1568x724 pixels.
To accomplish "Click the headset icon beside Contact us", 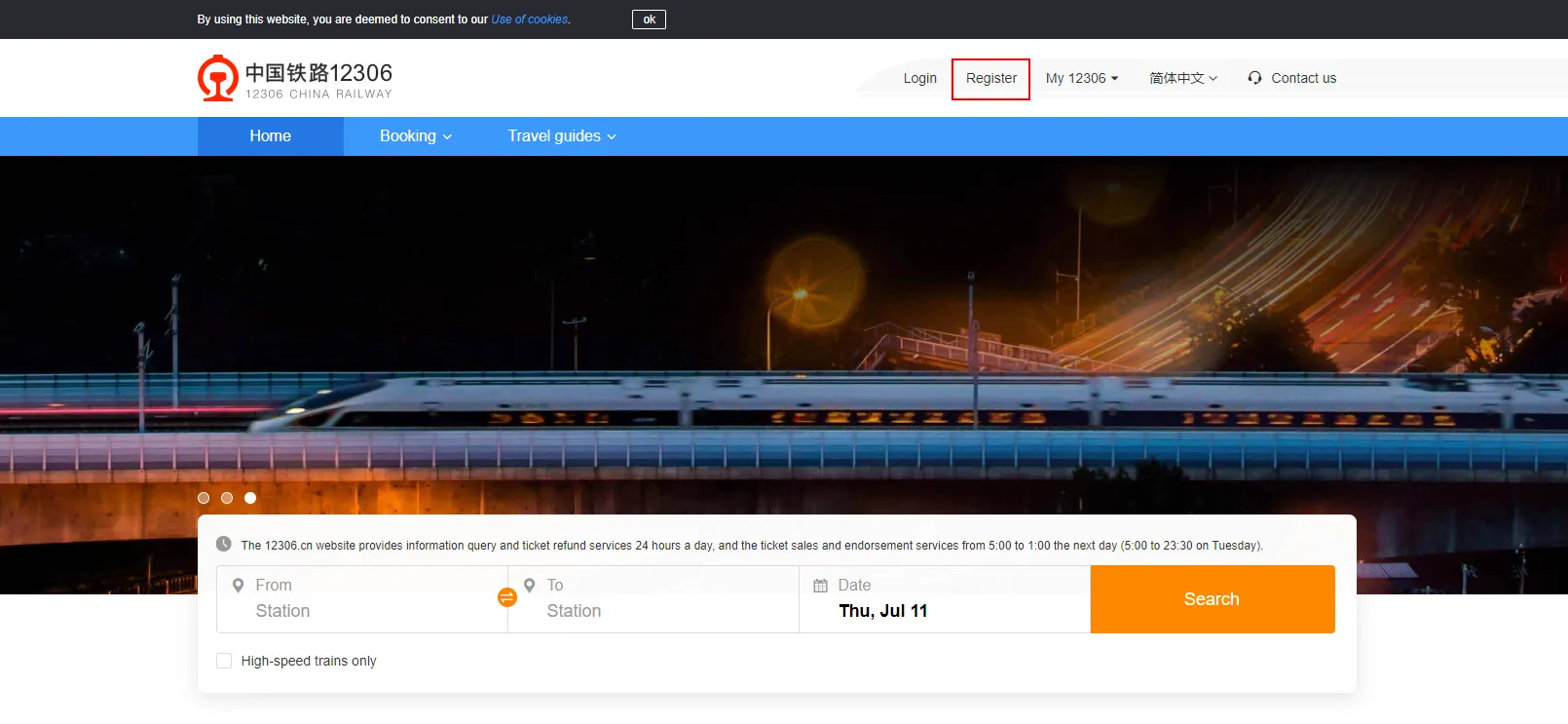I will (1254, 78).
